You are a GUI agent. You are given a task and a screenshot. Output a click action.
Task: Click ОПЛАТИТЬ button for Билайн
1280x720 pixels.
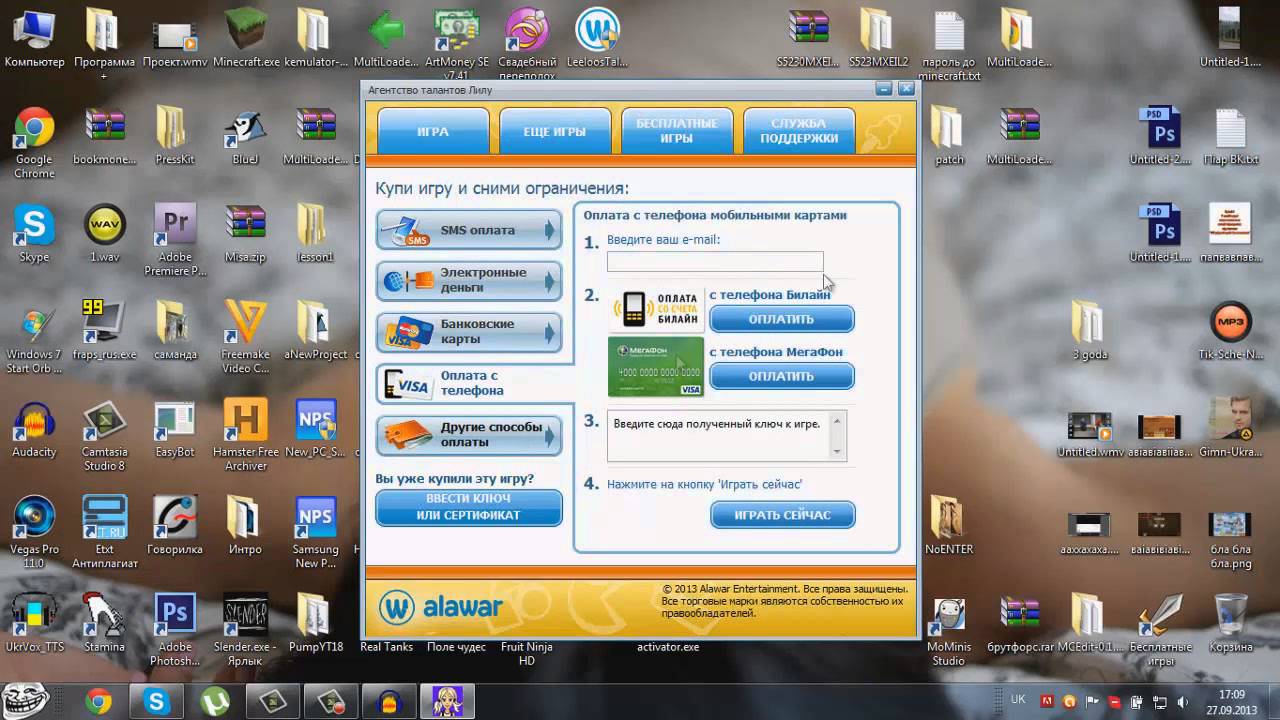[782, 319]
